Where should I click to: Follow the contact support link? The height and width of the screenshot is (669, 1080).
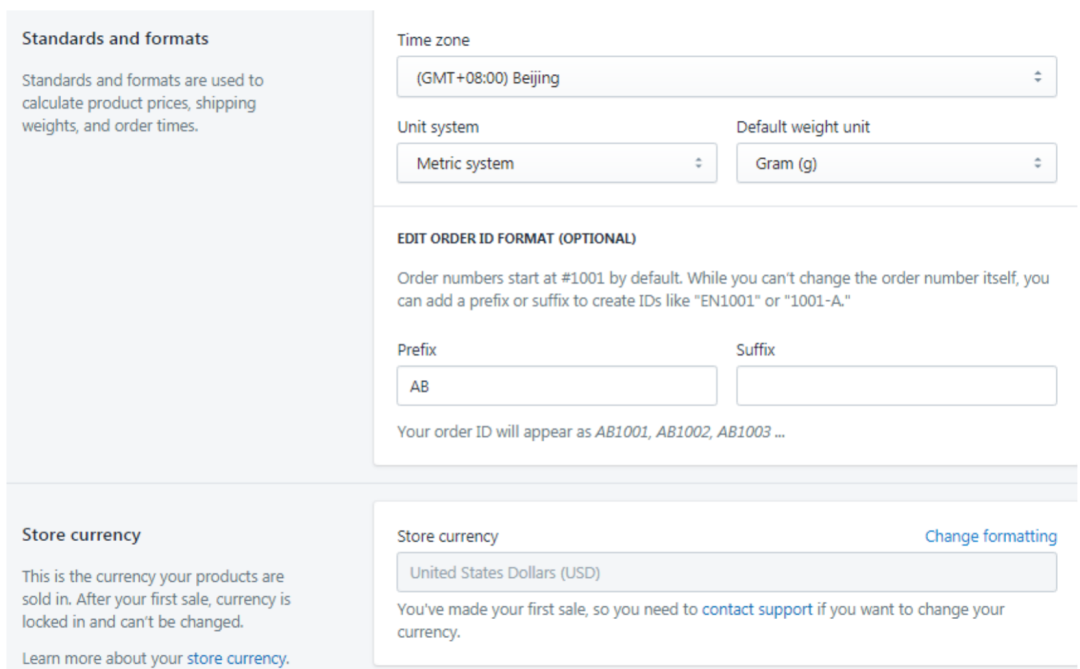coord(757,609)
